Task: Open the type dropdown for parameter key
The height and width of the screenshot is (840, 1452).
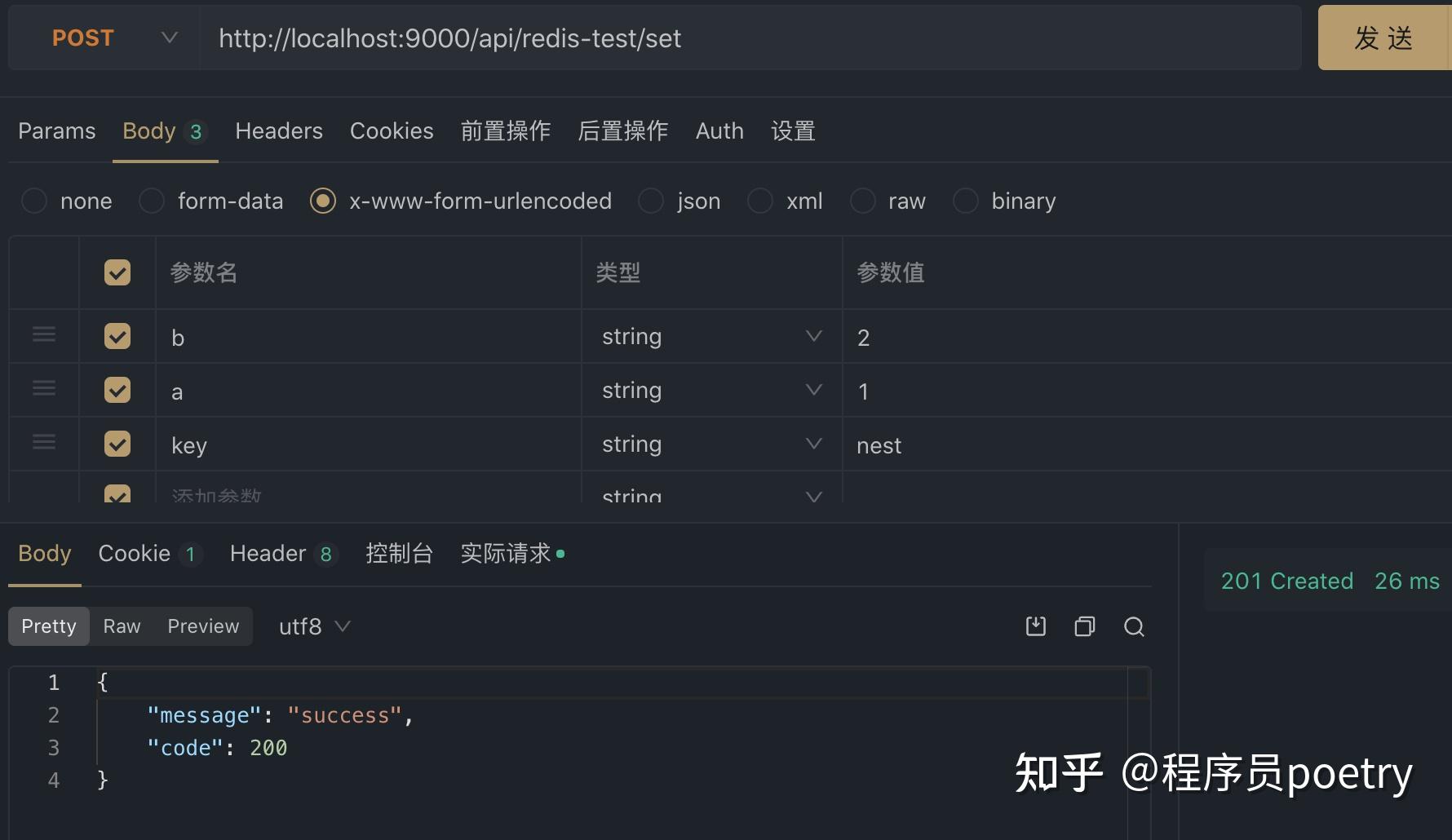Action: (812, 443)
